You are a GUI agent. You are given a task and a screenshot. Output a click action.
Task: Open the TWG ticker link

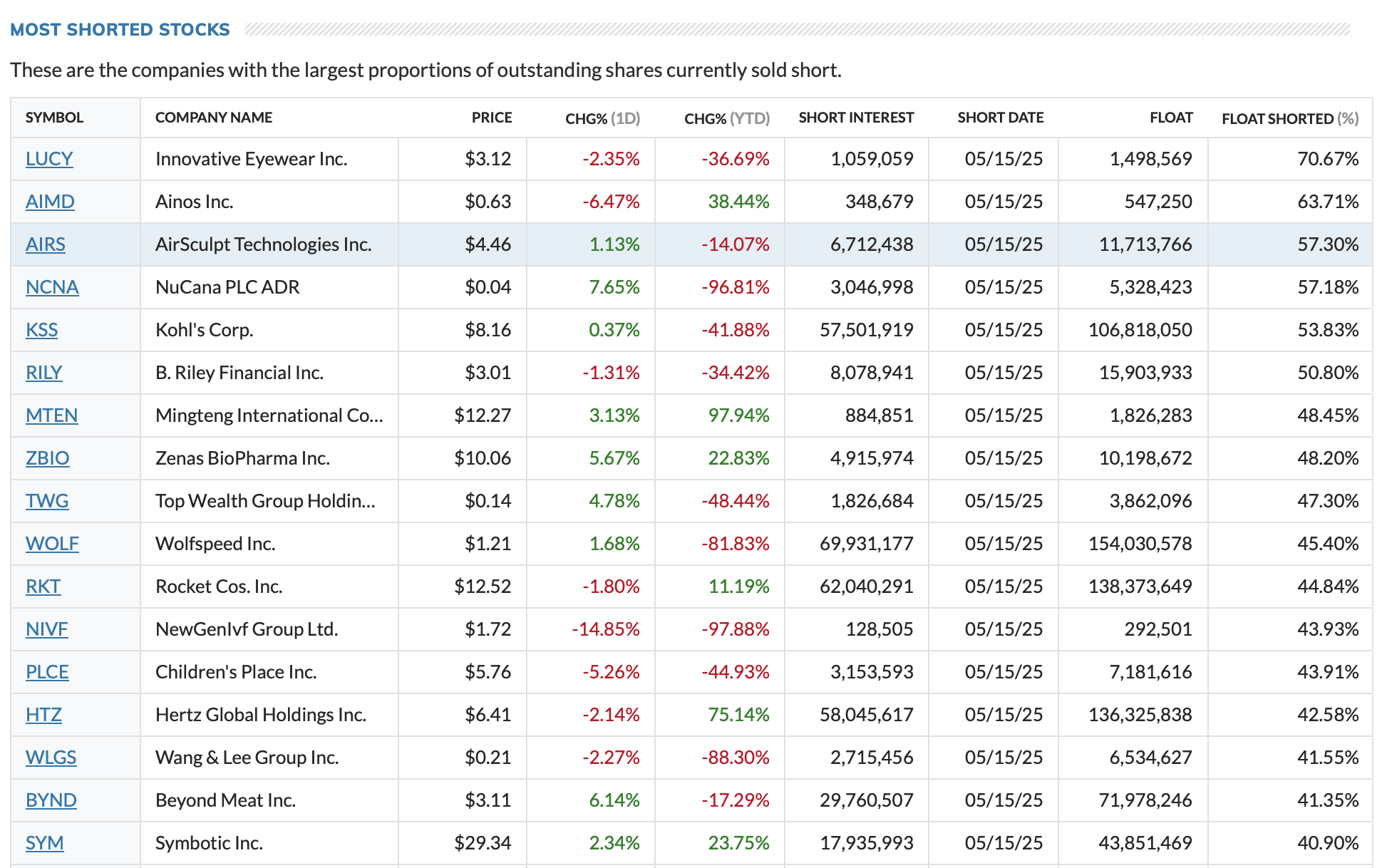coord(47,501)
